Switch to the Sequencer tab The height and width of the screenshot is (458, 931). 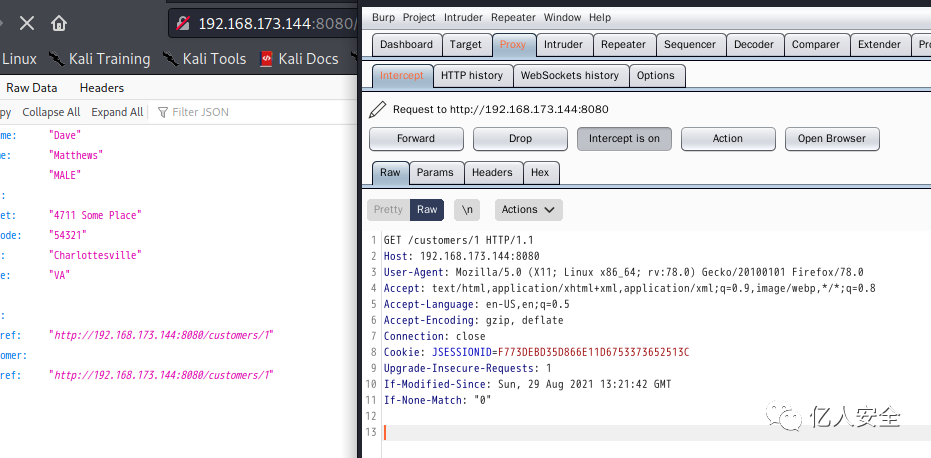tap(690, 45)
